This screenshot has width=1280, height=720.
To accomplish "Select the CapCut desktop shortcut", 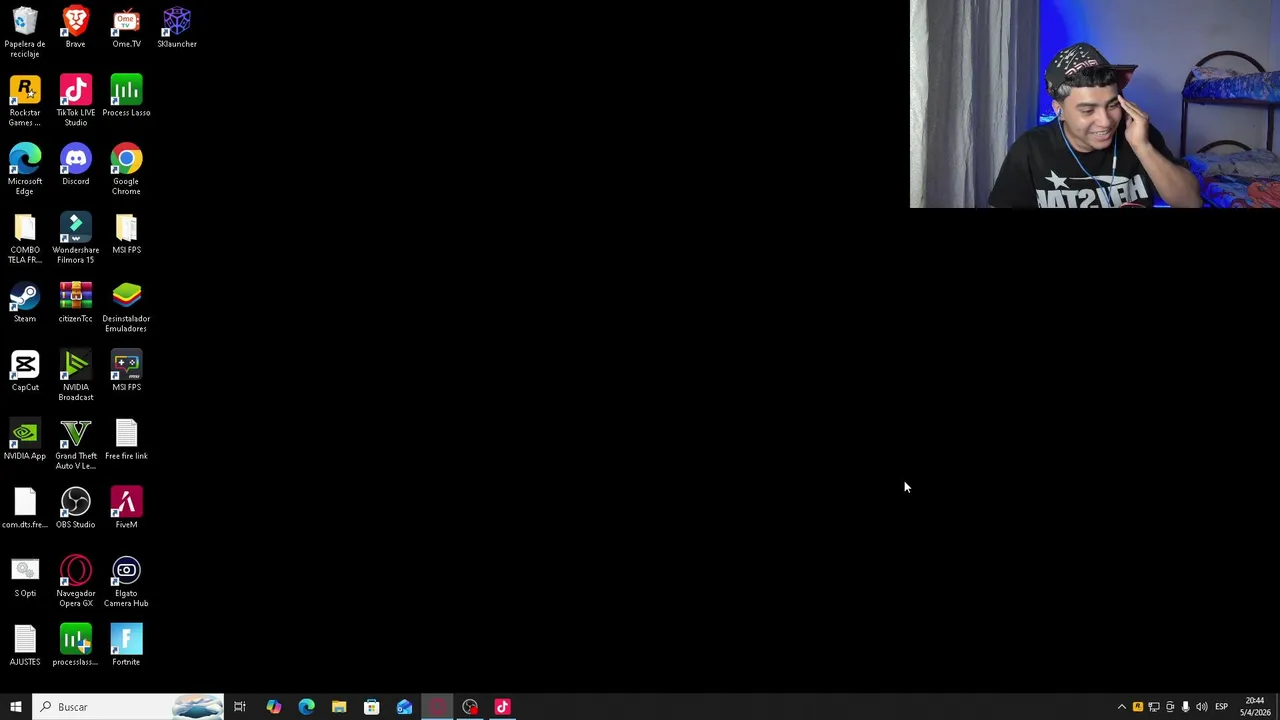I will click(25, 371).
